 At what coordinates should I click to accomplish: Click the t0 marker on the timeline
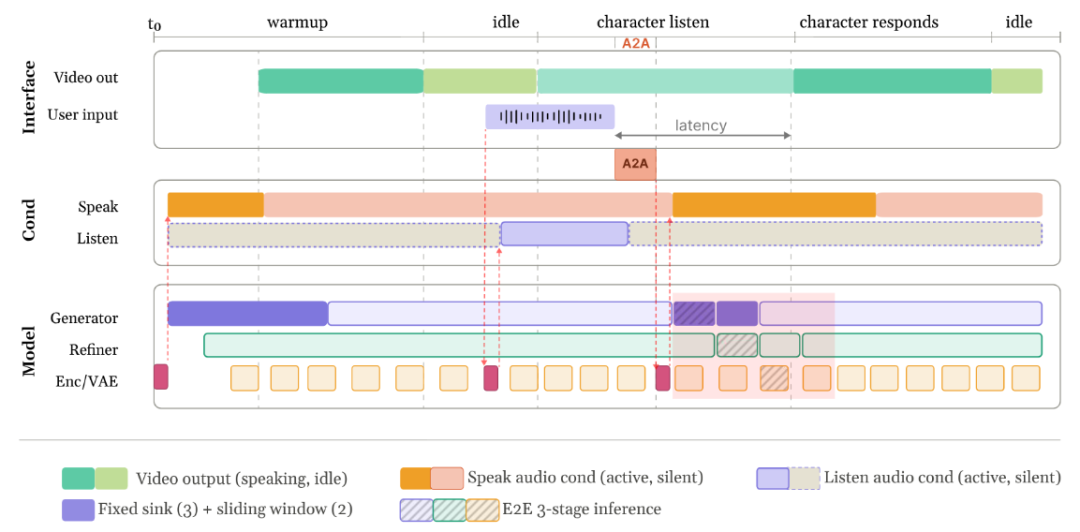click(x=154, y=24)
